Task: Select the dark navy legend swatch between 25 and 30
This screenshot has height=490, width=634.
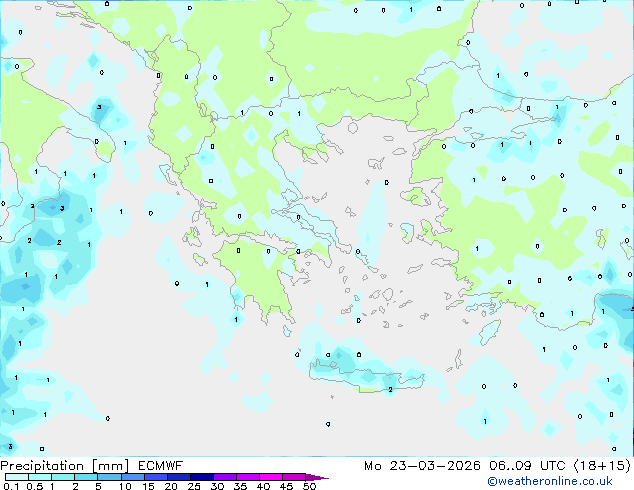Action: 202,477
